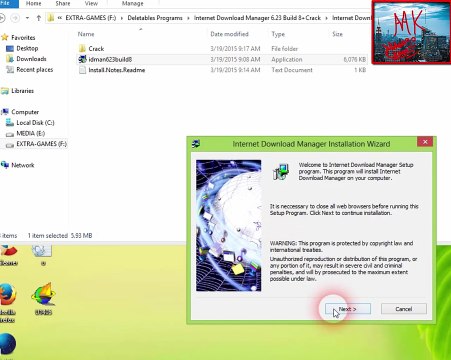Open Libraries in navigation pane
451x360 pixels.
pyautogui.click(x=22, y=91)
